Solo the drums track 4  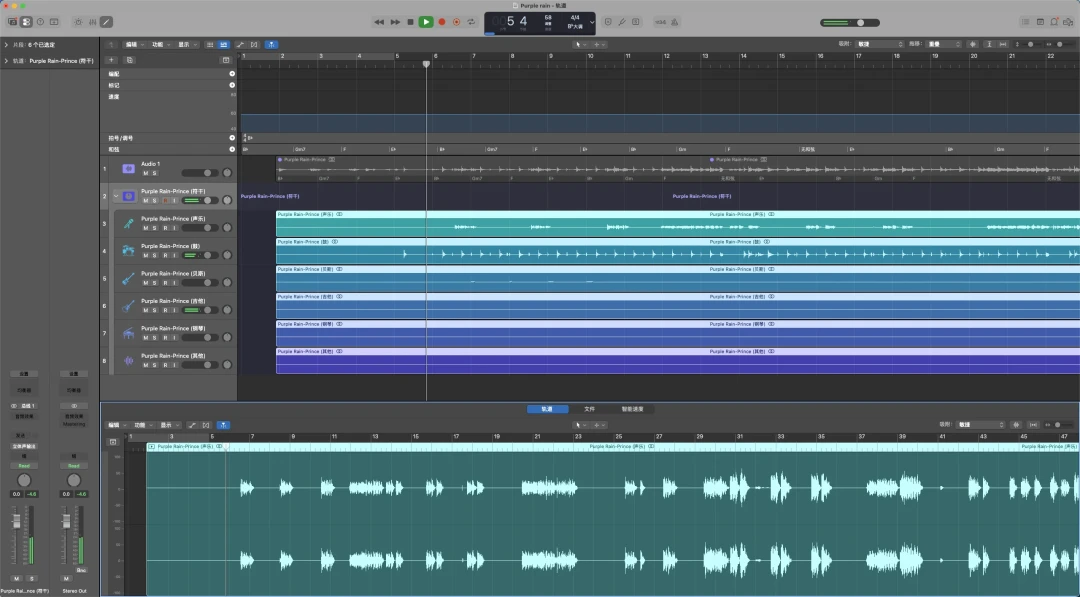click(154, 255)
